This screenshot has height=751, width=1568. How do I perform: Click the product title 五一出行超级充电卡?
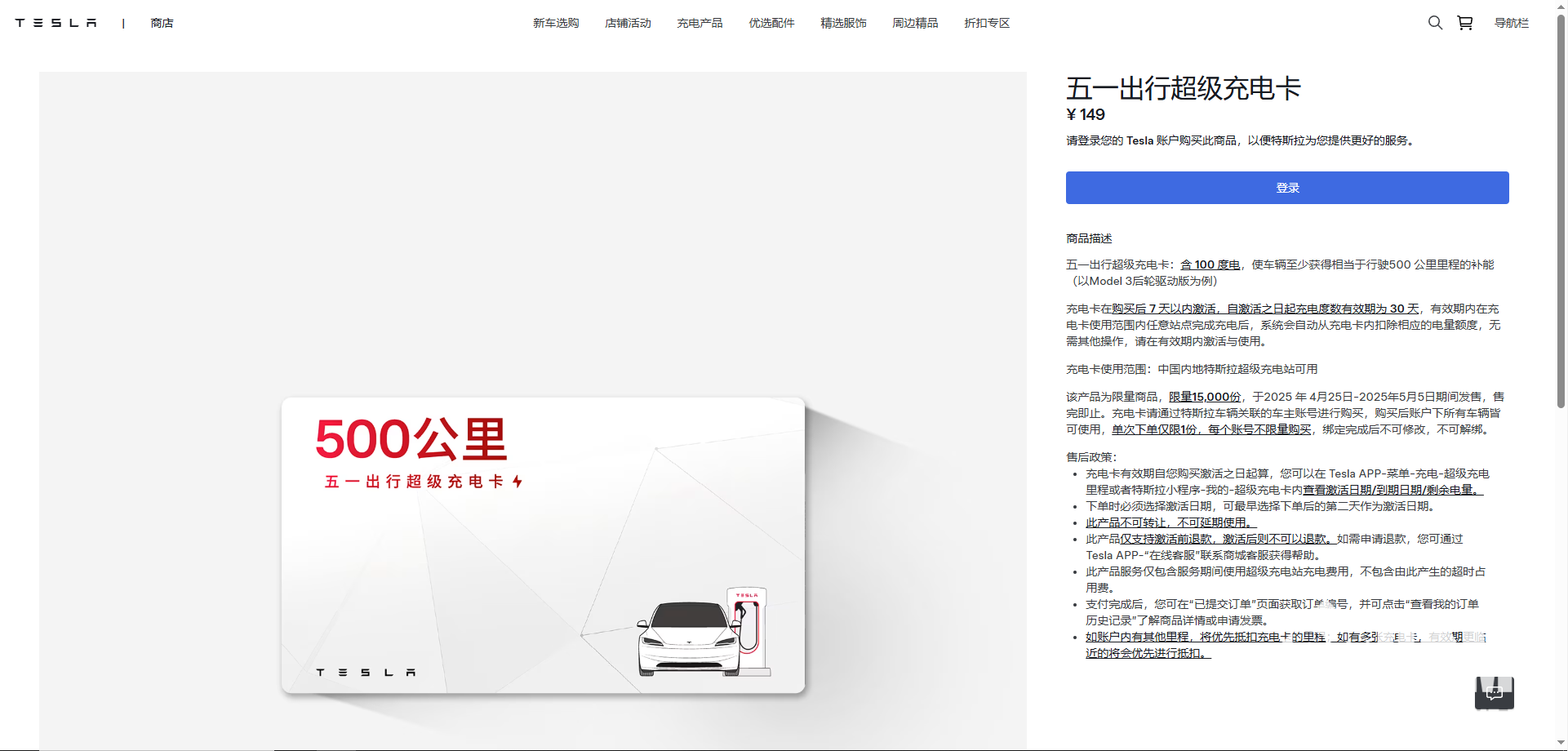coord(1183,88)
